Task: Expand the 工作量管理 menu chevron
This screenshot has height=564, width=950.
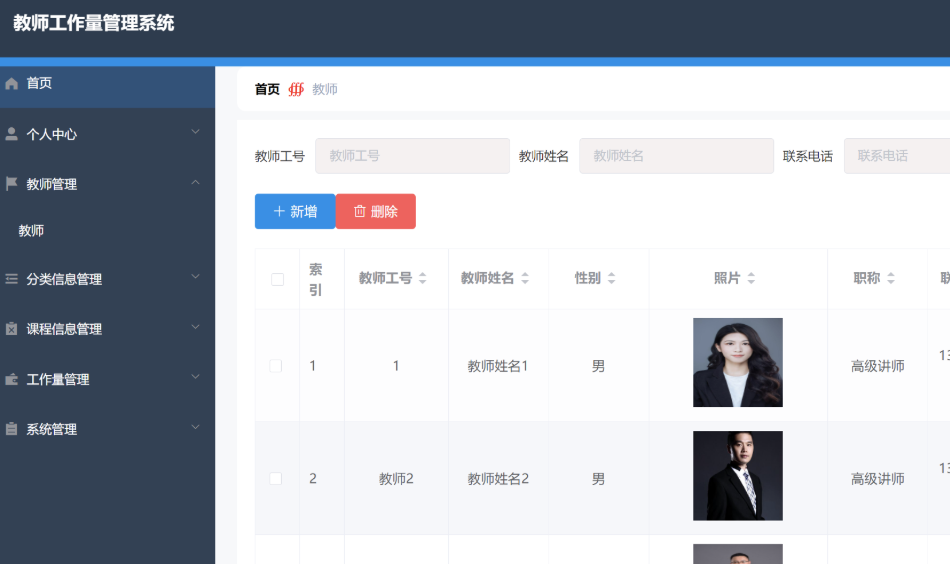Action: pyautogui.click(x=195, y=377)
